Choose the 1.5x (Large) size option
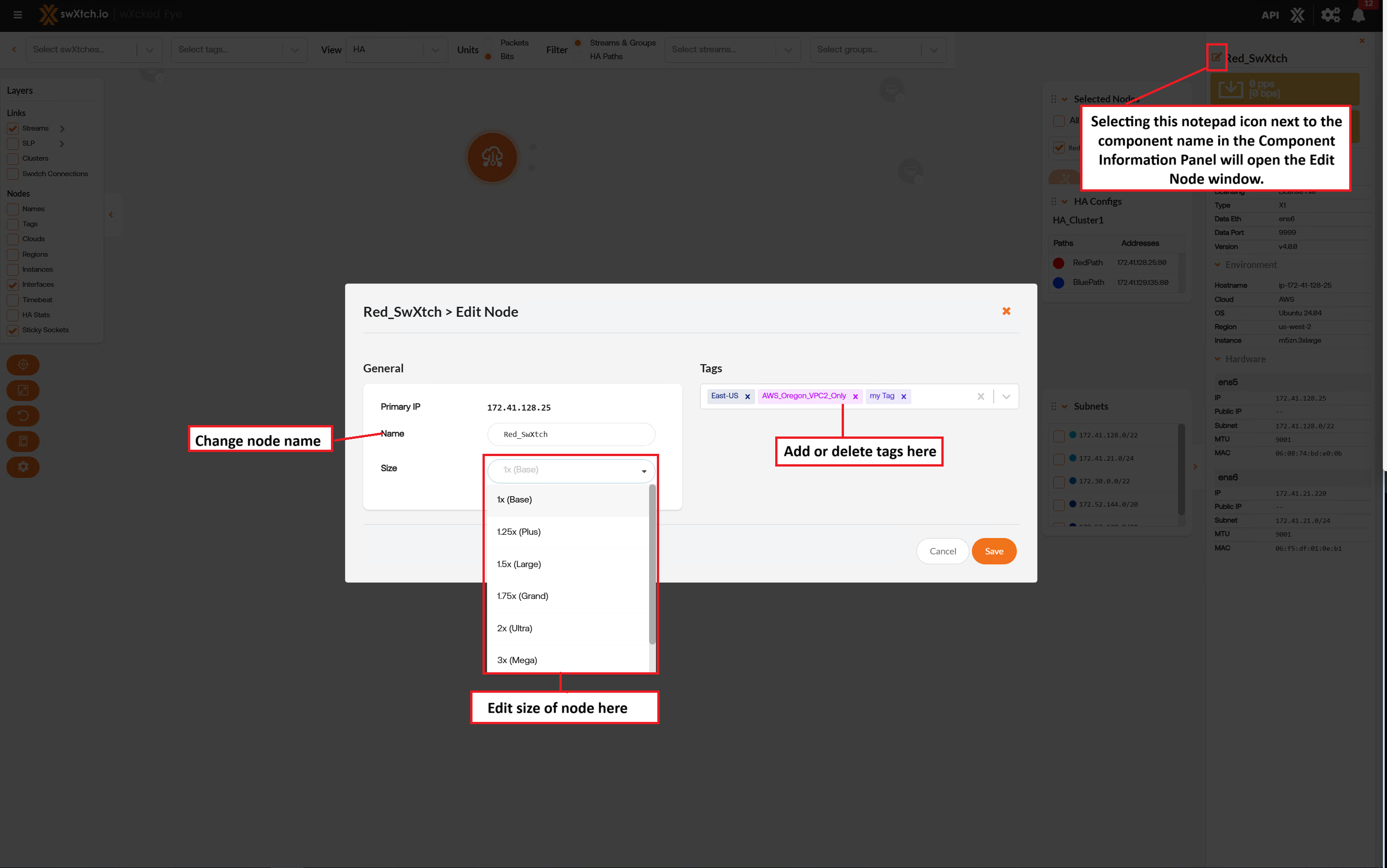 (x=519, y=564)
